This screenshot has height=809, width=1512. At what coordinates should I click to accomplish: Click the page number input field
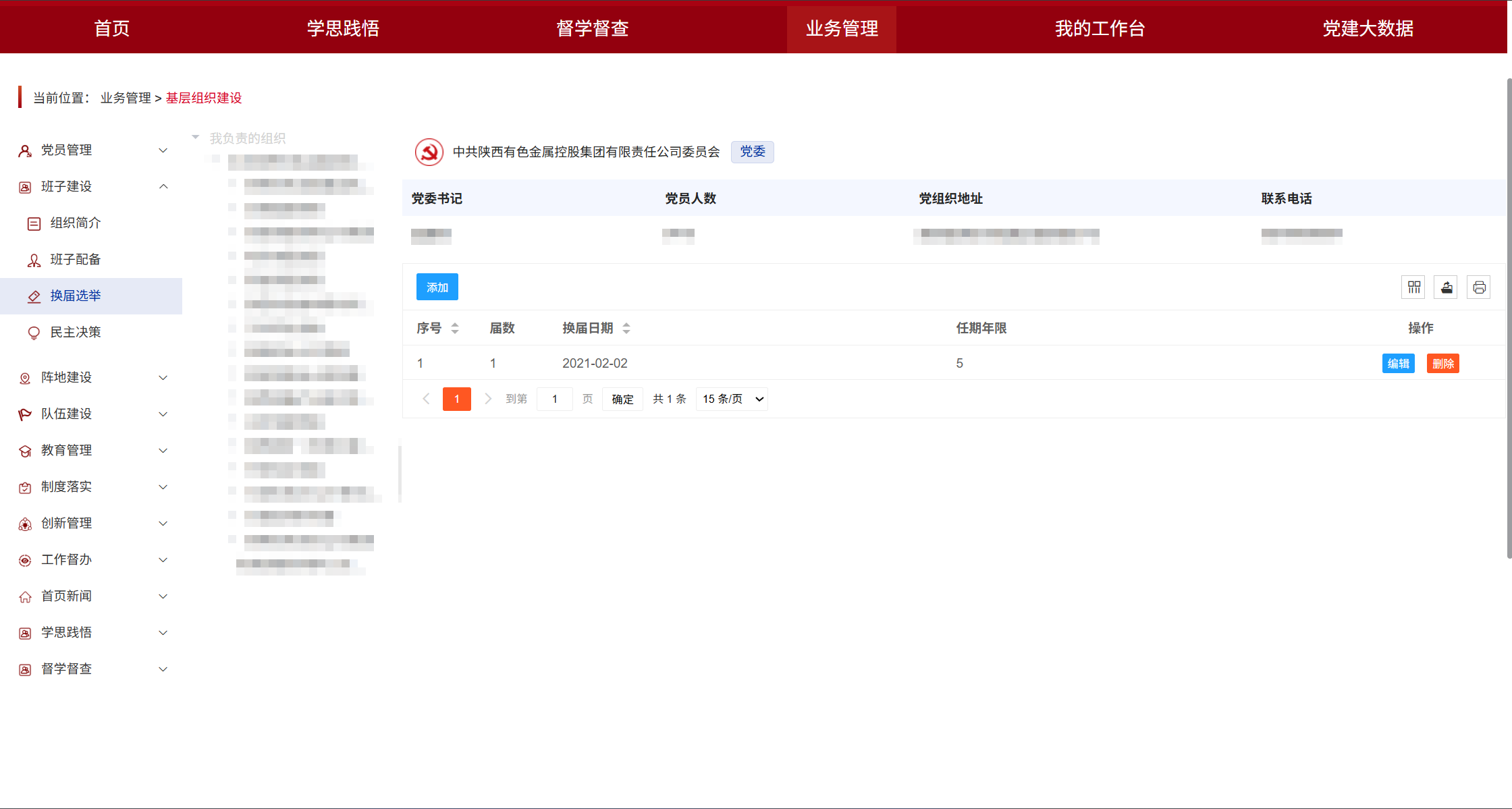554,399
